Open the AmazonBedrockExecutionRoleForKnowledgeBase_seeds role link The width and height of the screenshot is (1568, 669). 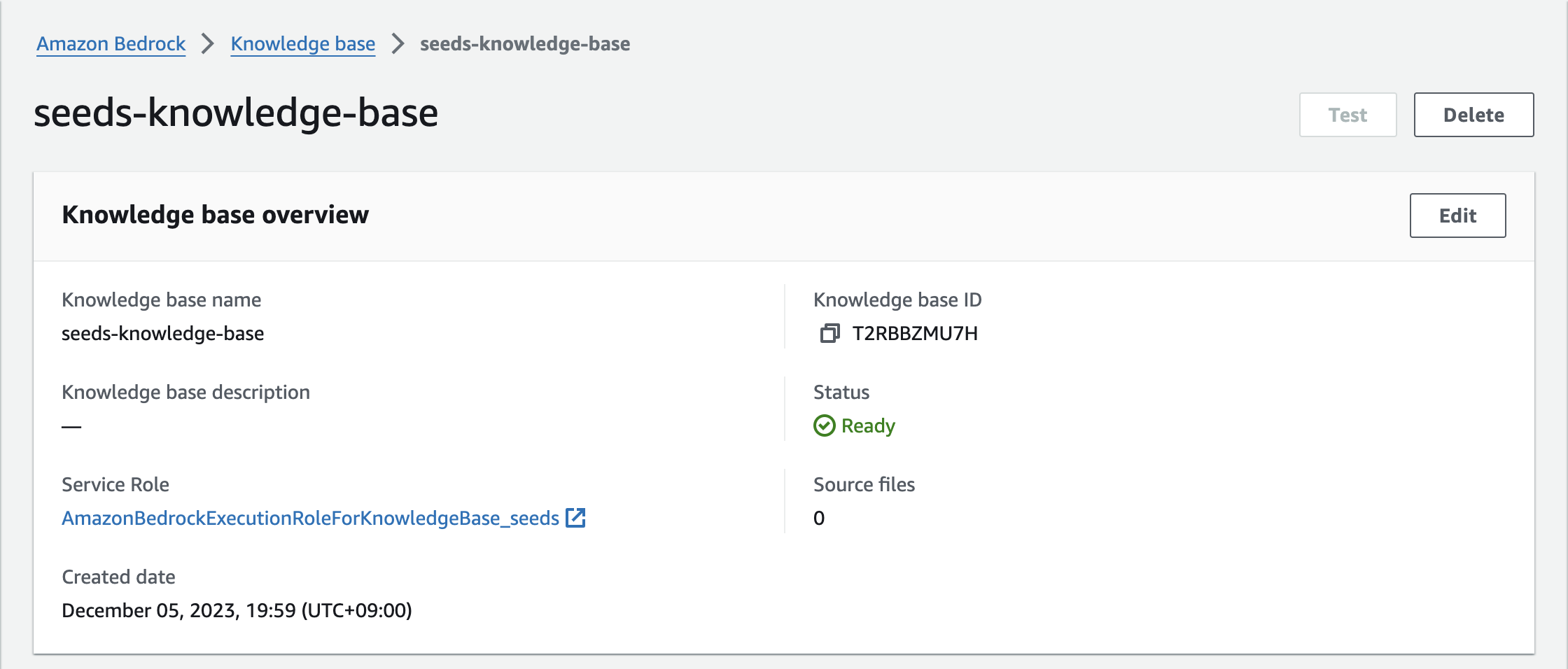(x=310, y=518)
